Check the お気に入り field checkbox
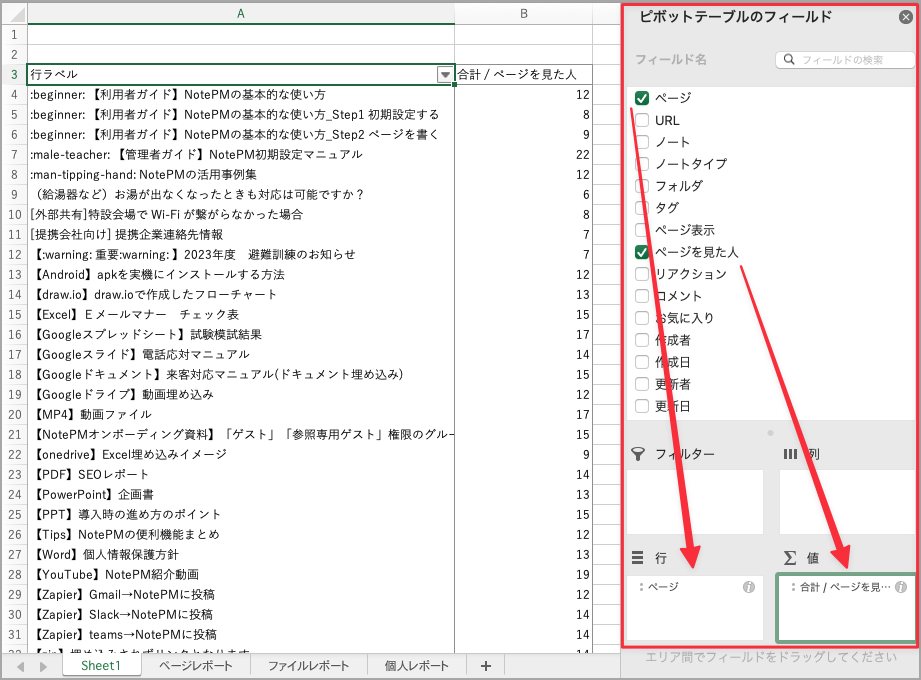921x680 pixels. tap(642, 318)
